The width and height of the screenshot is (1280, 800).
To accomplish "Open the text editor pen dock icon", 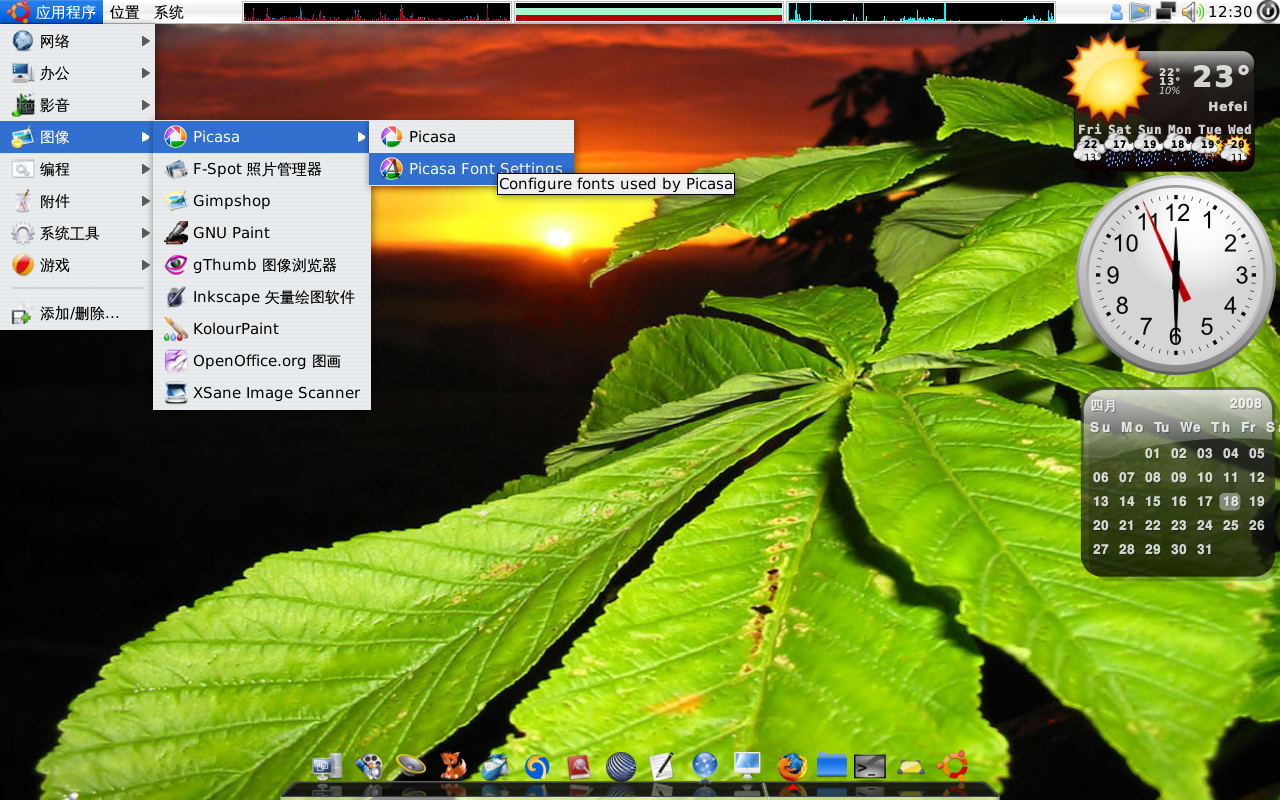I will 662,767.
